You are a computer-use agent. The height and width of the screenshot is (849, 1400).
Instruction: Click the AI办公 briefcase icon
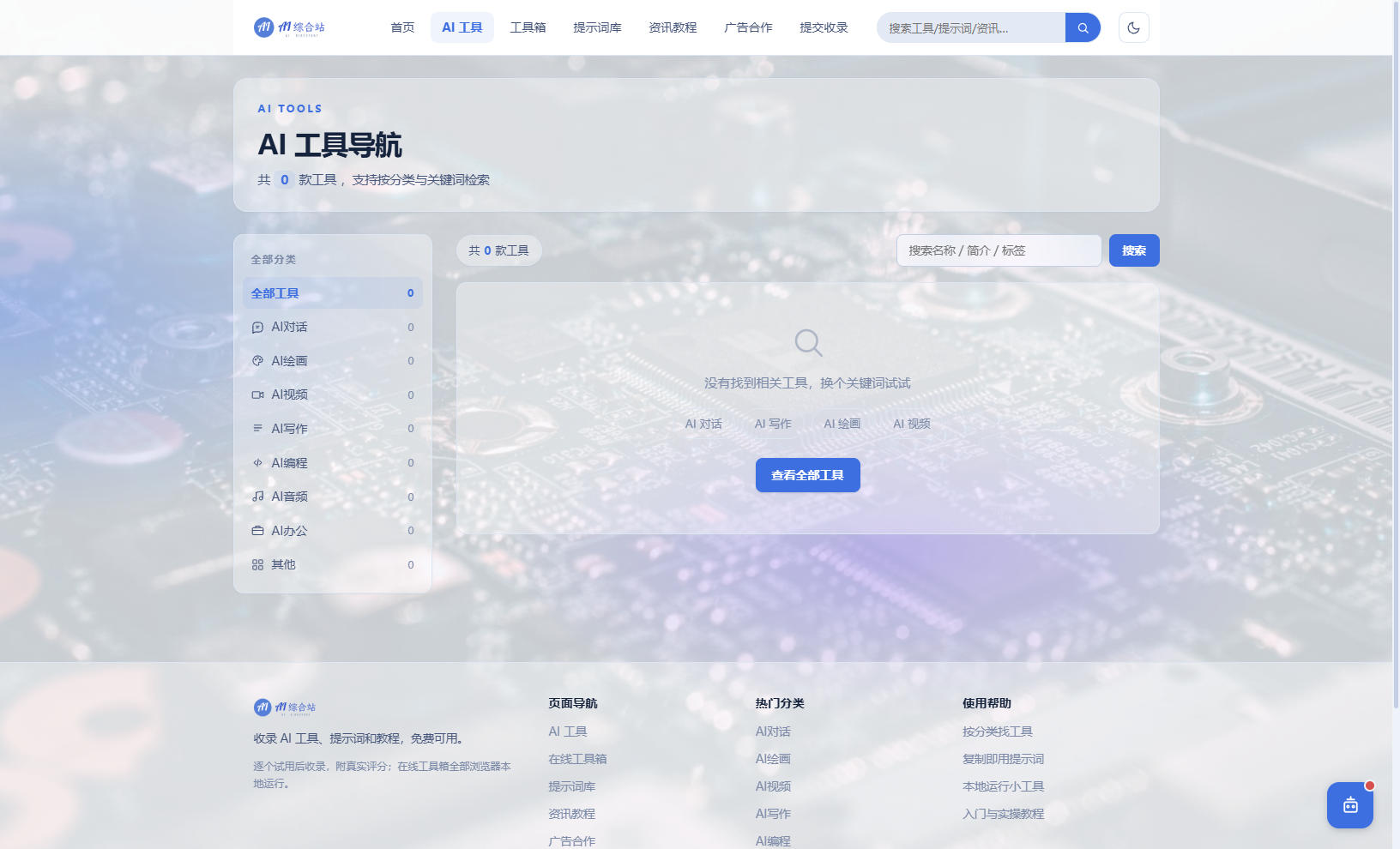tap(257, 531)
